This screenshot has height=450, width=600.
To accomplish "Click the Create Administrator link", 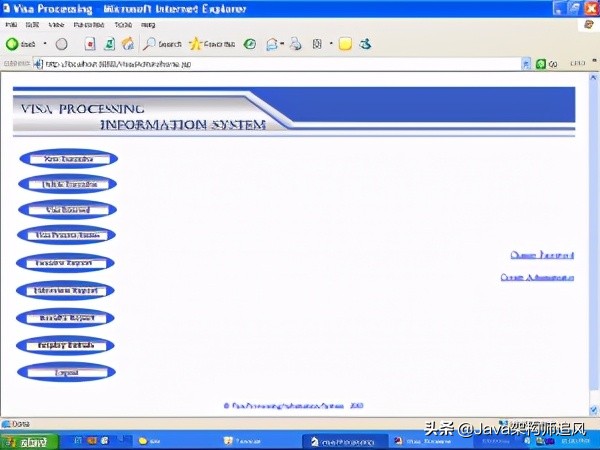I will 537,277.
